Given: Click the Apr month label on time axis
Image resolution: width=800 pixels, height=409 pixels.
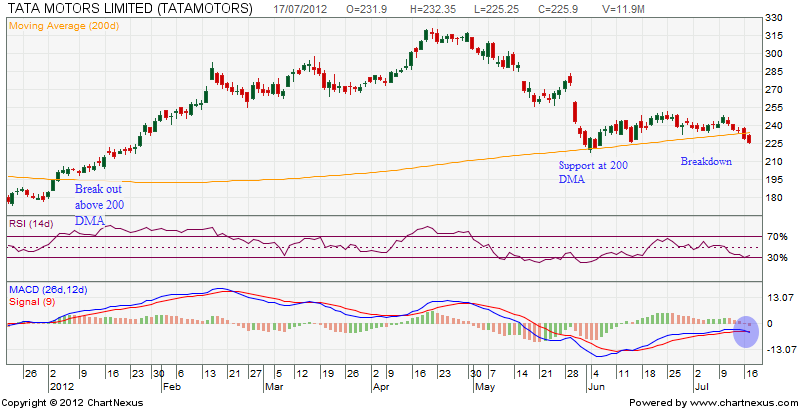Looking at the screenshot, I should 381,387.
